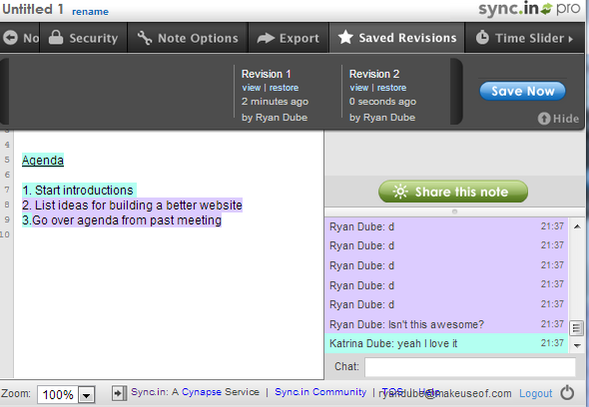This screenshot has width=589, height=407.
Task: Open Note Options menu
Action: (x=188, y=38)
